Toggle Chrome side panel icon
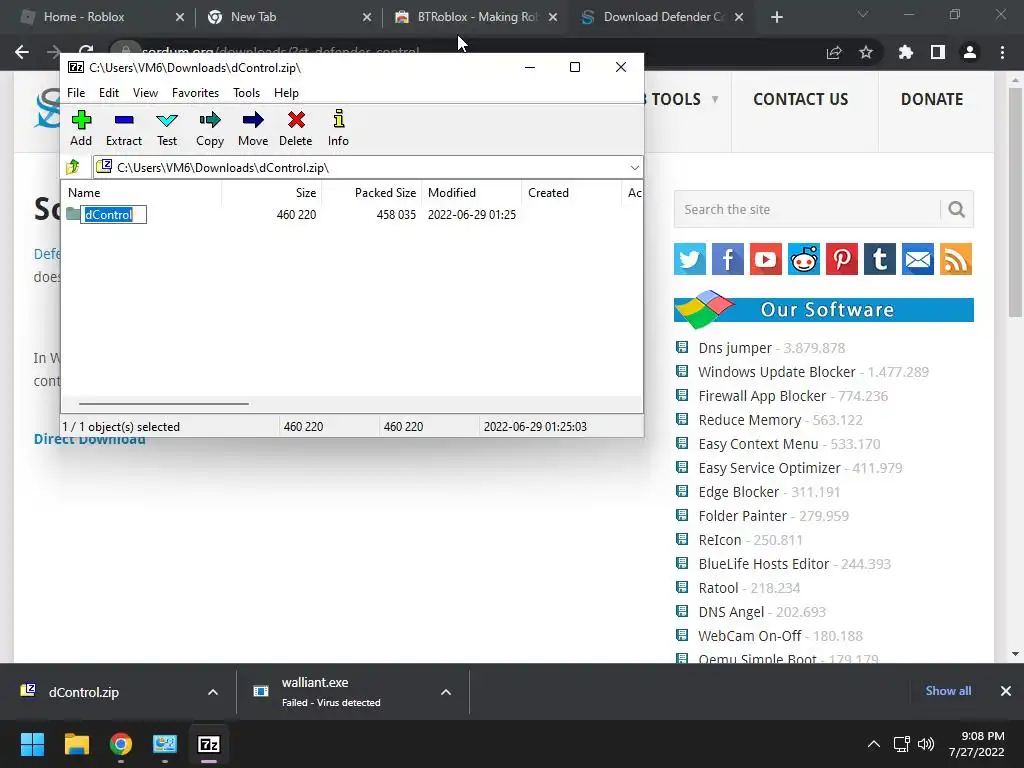Screen dimensions: 1024x768 938,52
